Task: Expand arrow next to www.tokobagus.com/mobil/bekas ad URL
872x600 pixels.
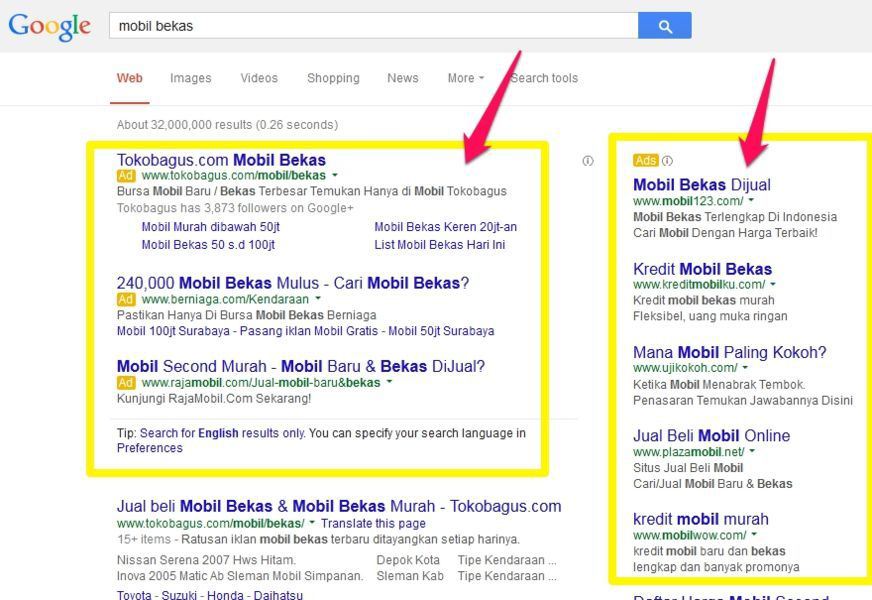Action: [x=335, y=175]
